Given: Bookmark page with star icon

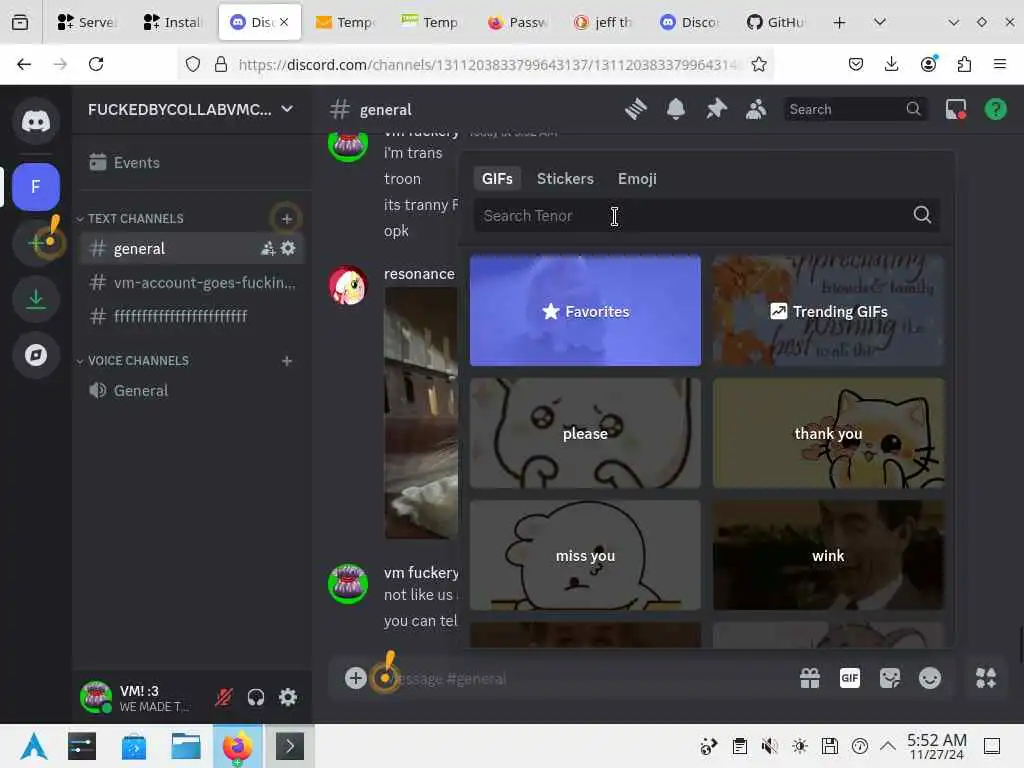Looking at the screenshot, I should [759, 64].
